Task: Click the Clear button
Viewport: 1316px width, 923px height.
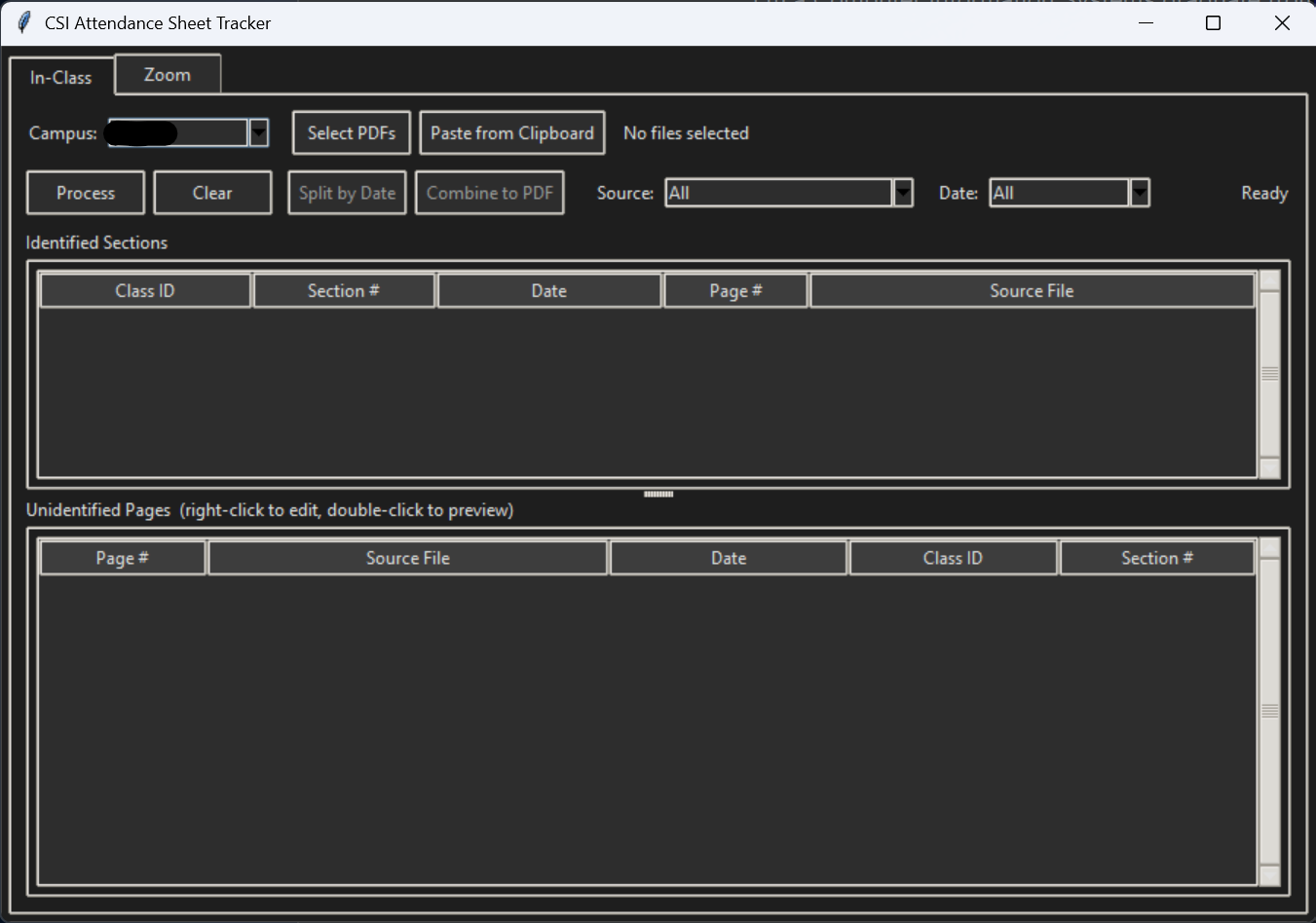Action: click(212, 193)
